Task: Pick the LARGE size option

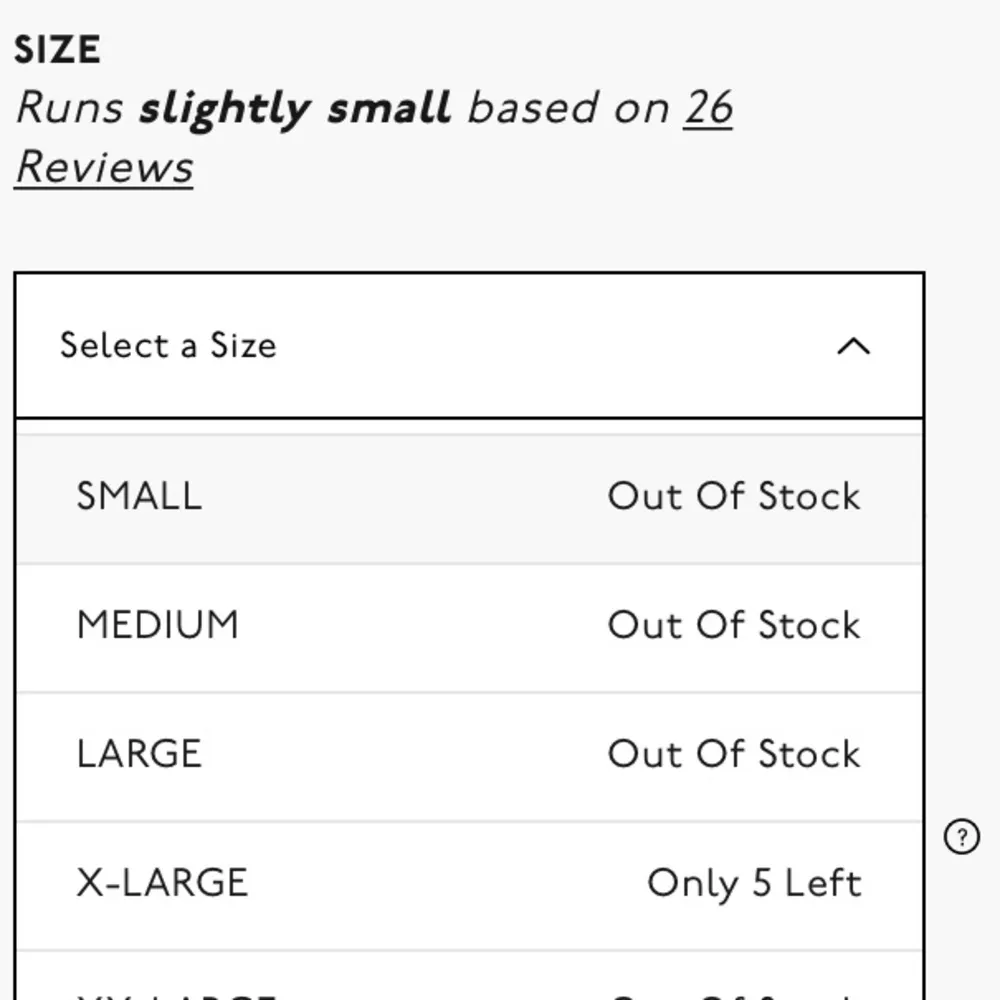Action: click(x=139, y=754)
